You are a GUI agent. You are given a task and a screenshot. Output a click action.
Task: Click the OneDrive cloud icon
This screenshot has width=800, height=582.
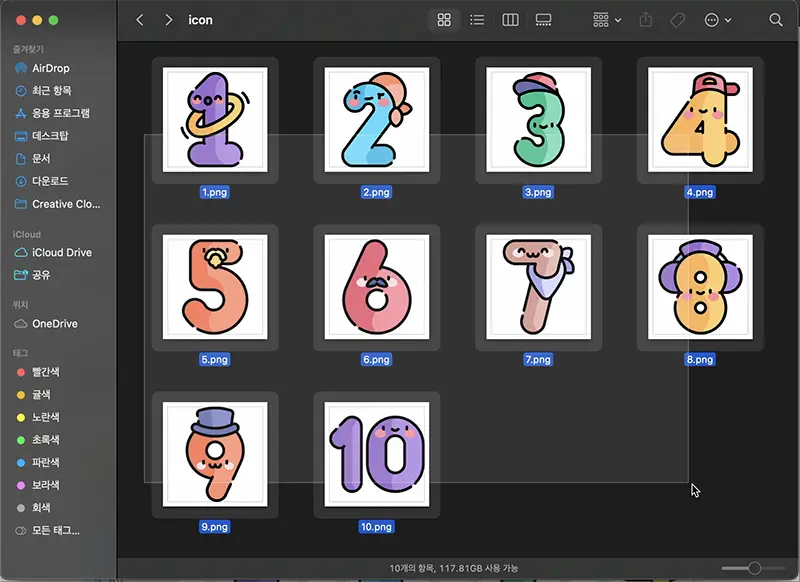coord(21,324)
